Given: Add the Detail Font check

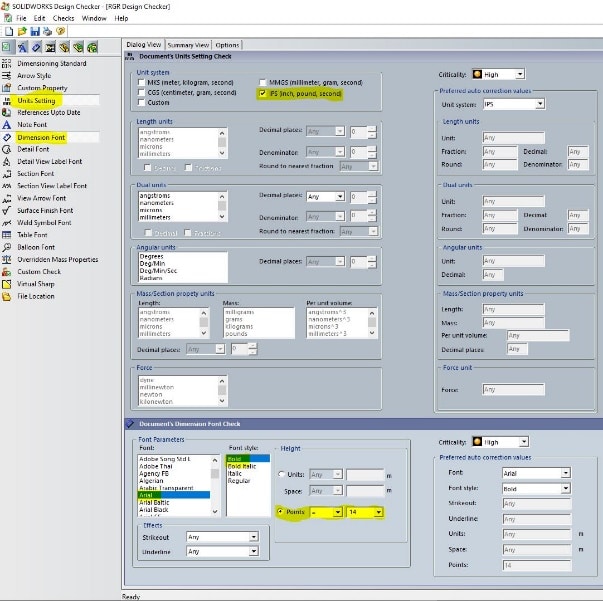Looking at the screenshot, I should (x=33, y=149).
